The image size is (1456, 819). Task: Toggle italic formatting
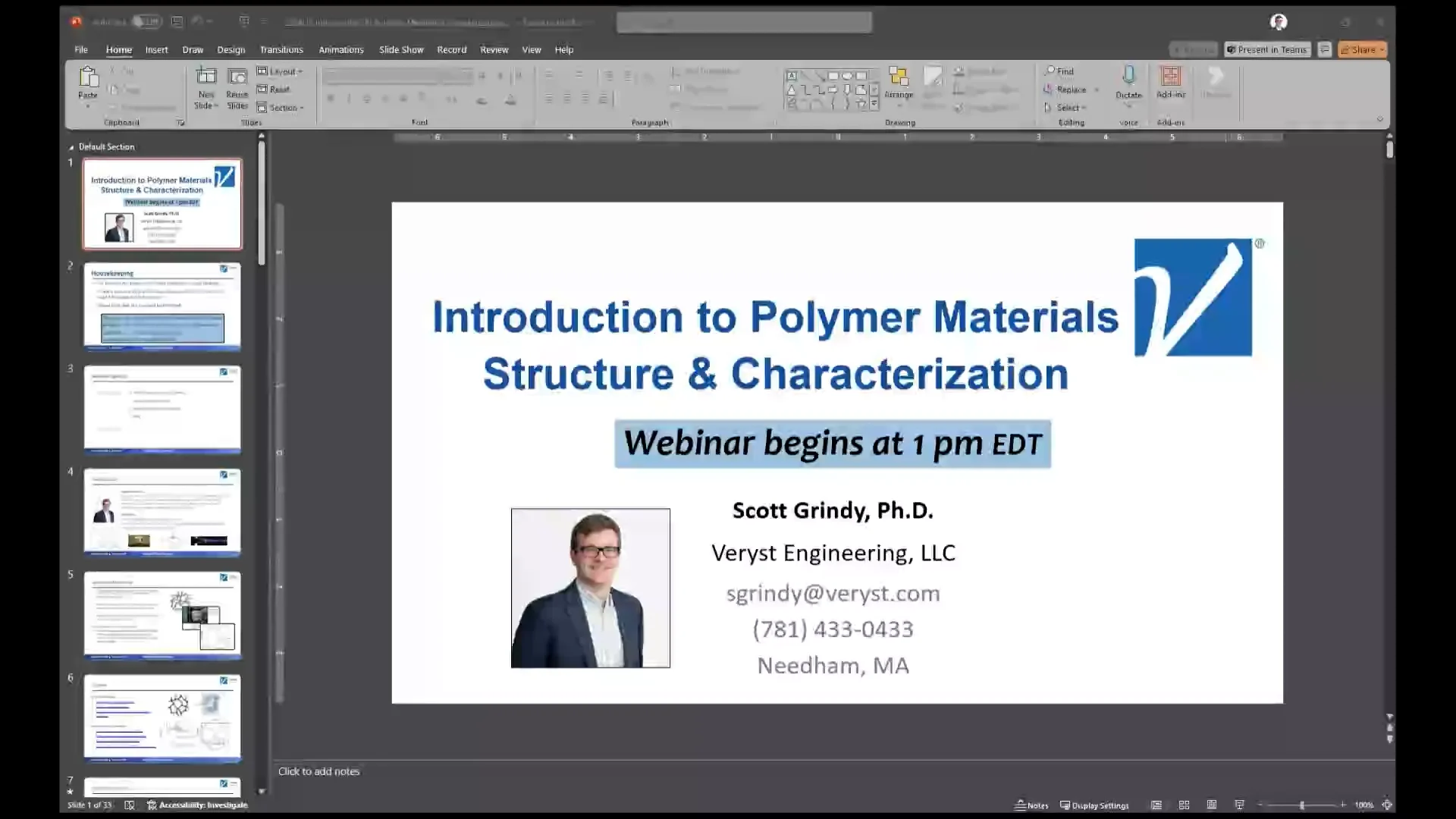click(x=349, y=99)
